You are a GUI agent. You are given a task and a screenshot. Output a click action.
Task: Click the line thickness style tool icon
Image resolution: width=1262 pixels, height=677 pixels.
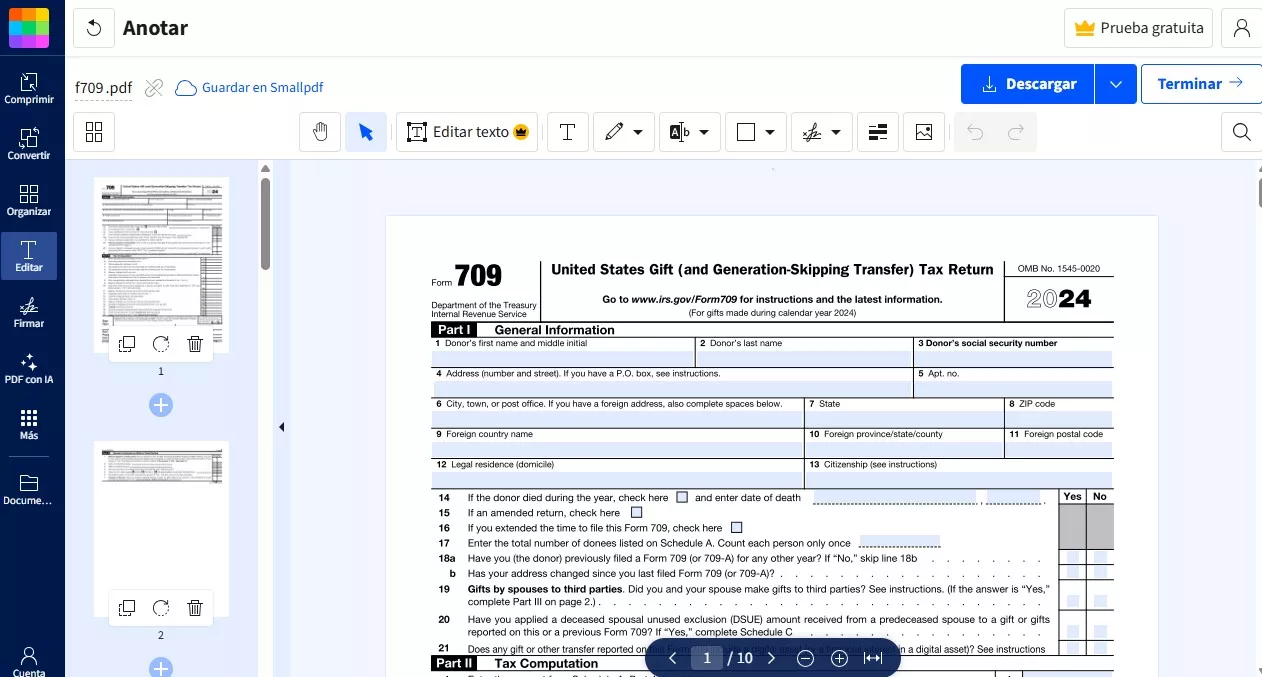click(877, 132)
